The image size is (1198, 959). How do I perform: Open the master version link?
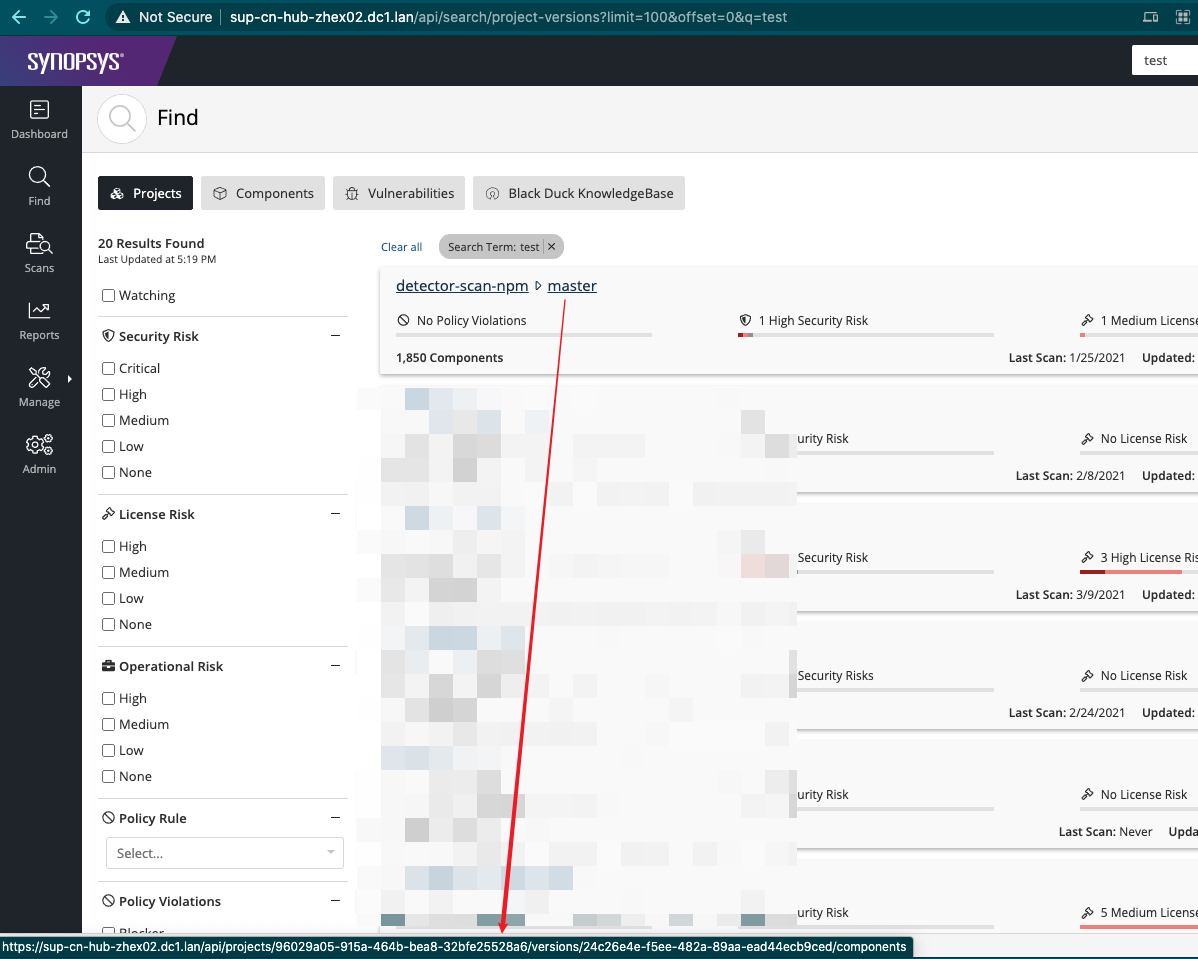572,286
